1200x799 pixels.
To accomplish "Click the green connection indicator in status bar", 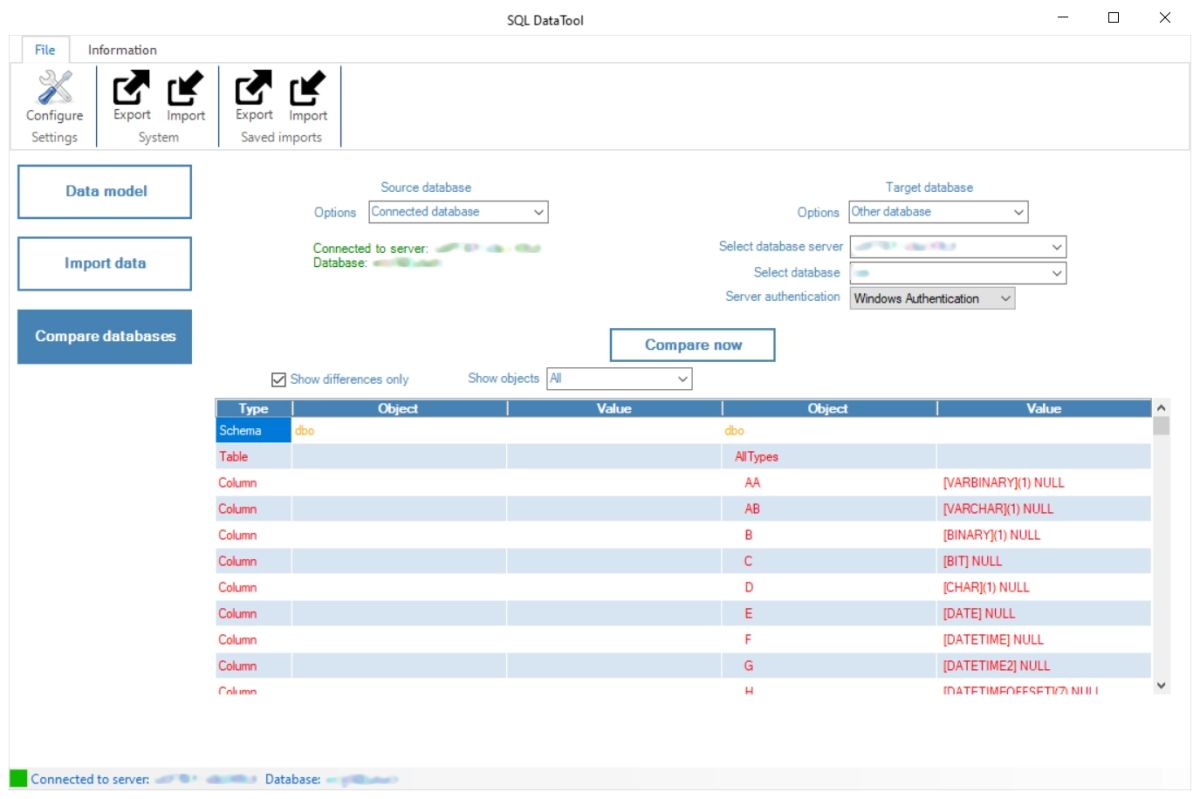I will 16,777.
